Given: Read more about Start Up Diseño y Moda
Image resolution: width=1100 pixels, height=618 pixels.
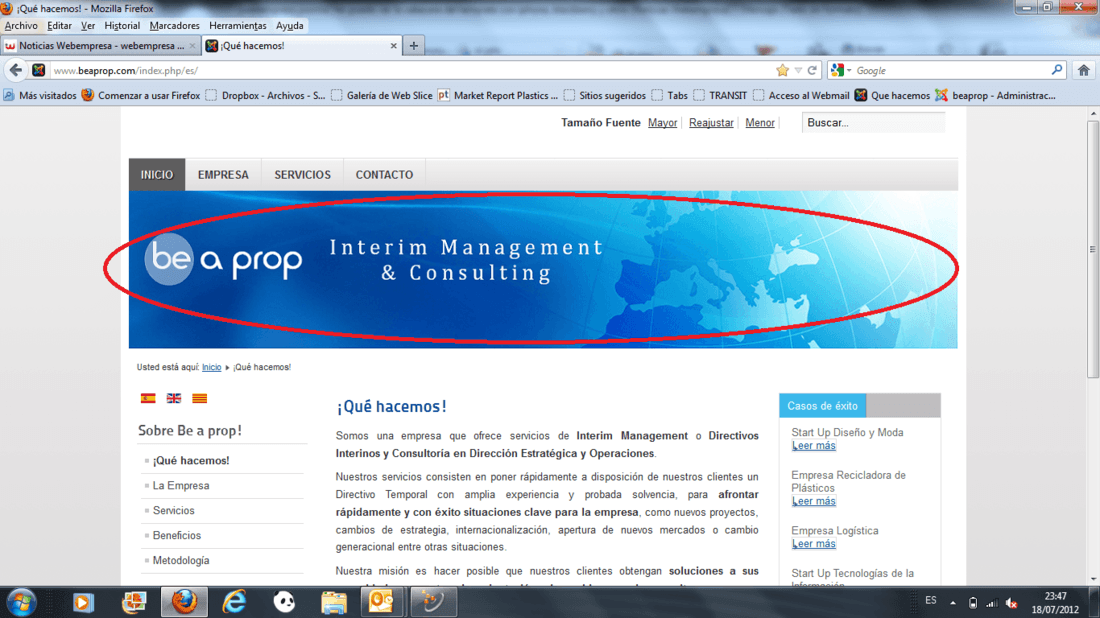Looking at the screenshot, I should tap(814, 445).
